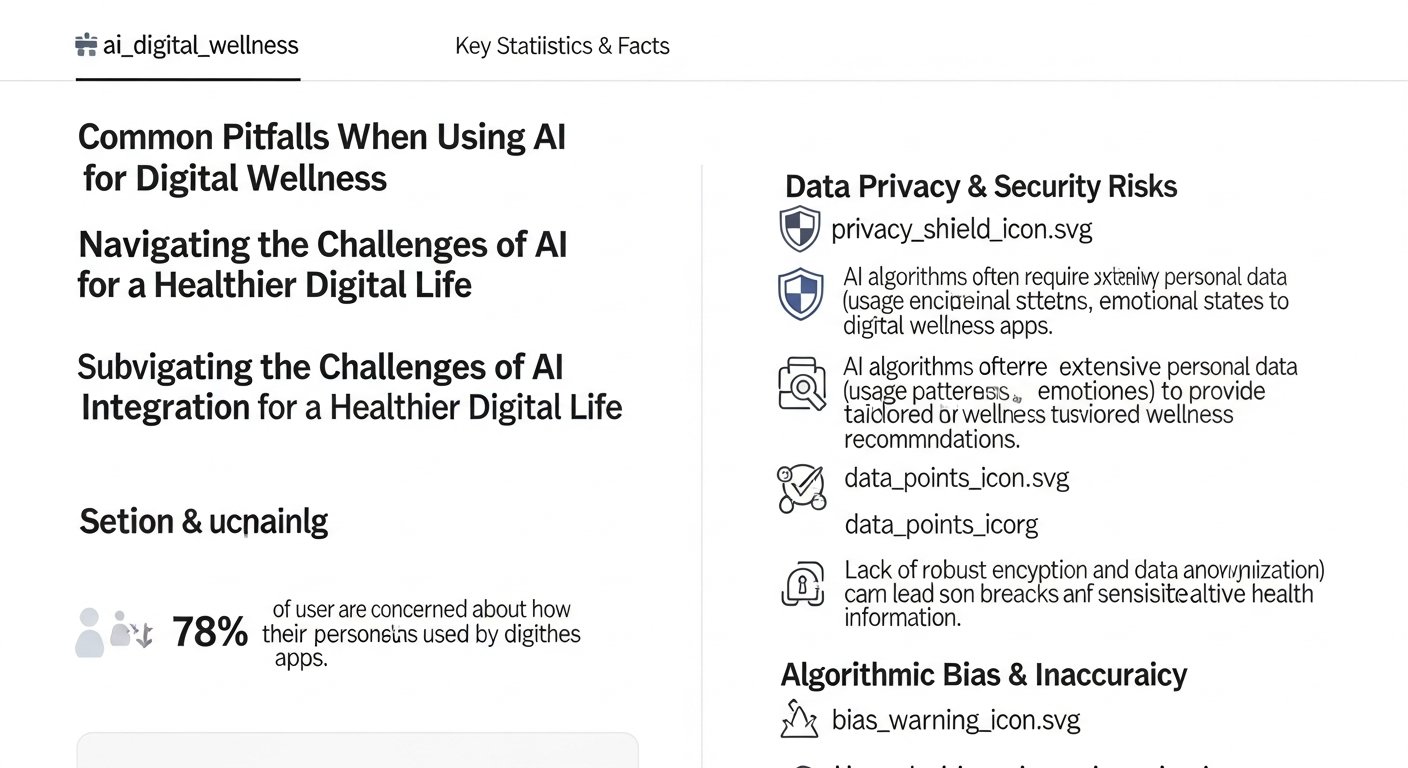Collapse the Setion & ucnainlg heading

202,521
